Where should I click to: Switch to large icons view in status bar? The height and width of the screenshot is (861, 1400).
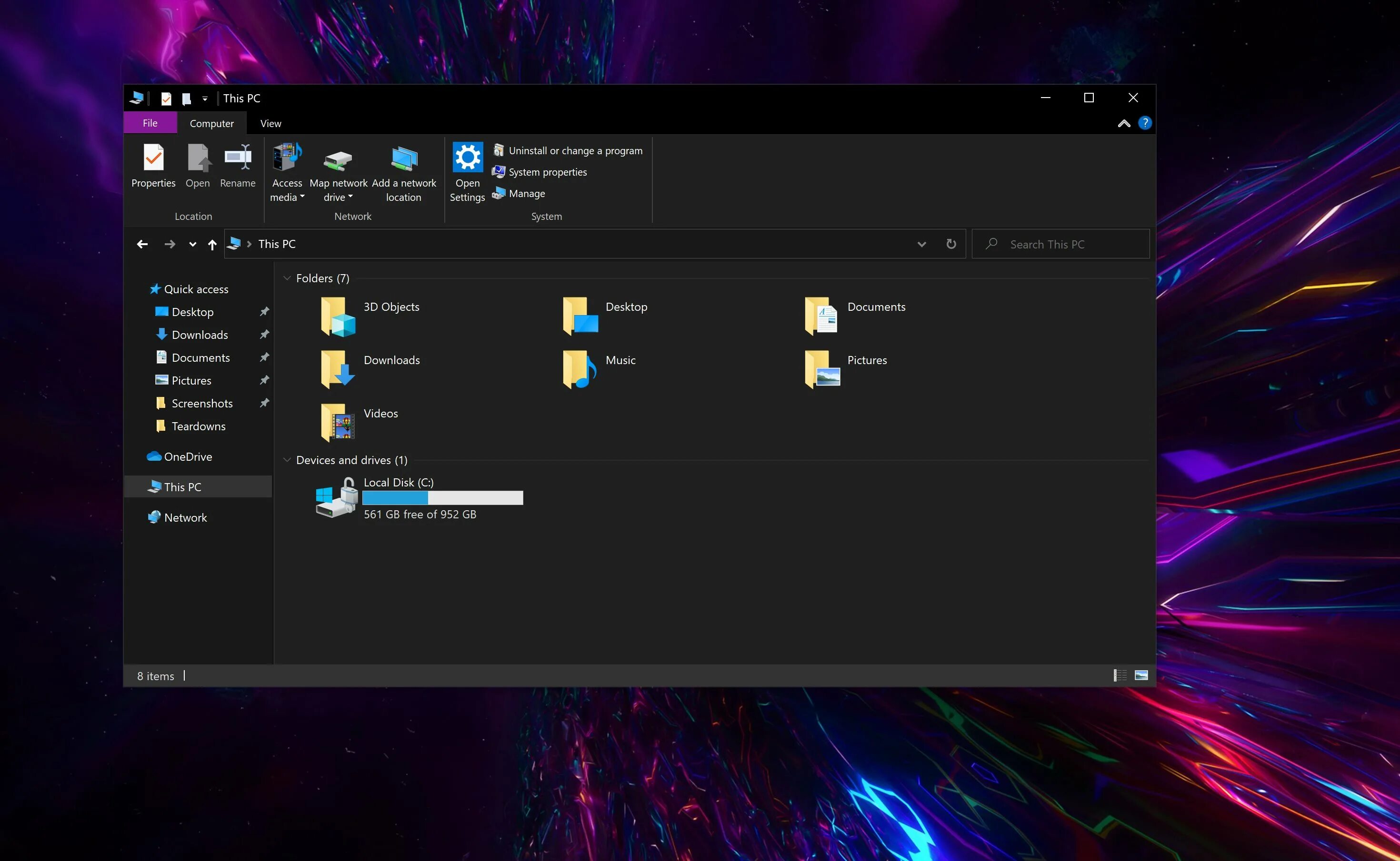click(1141, 675)
